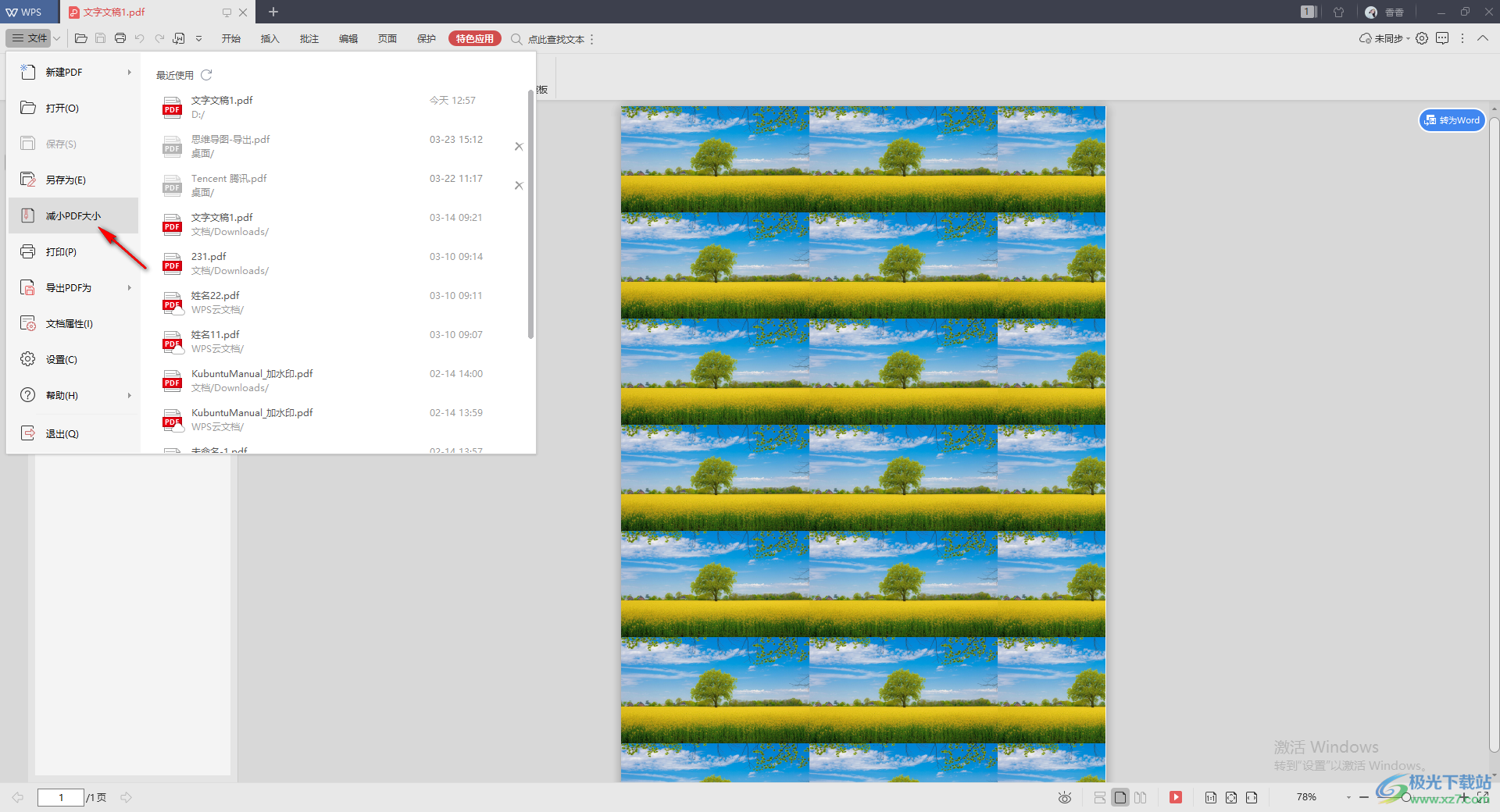
Task: Open the 未同步 sync status dropdown
Action: (1386, 38)
